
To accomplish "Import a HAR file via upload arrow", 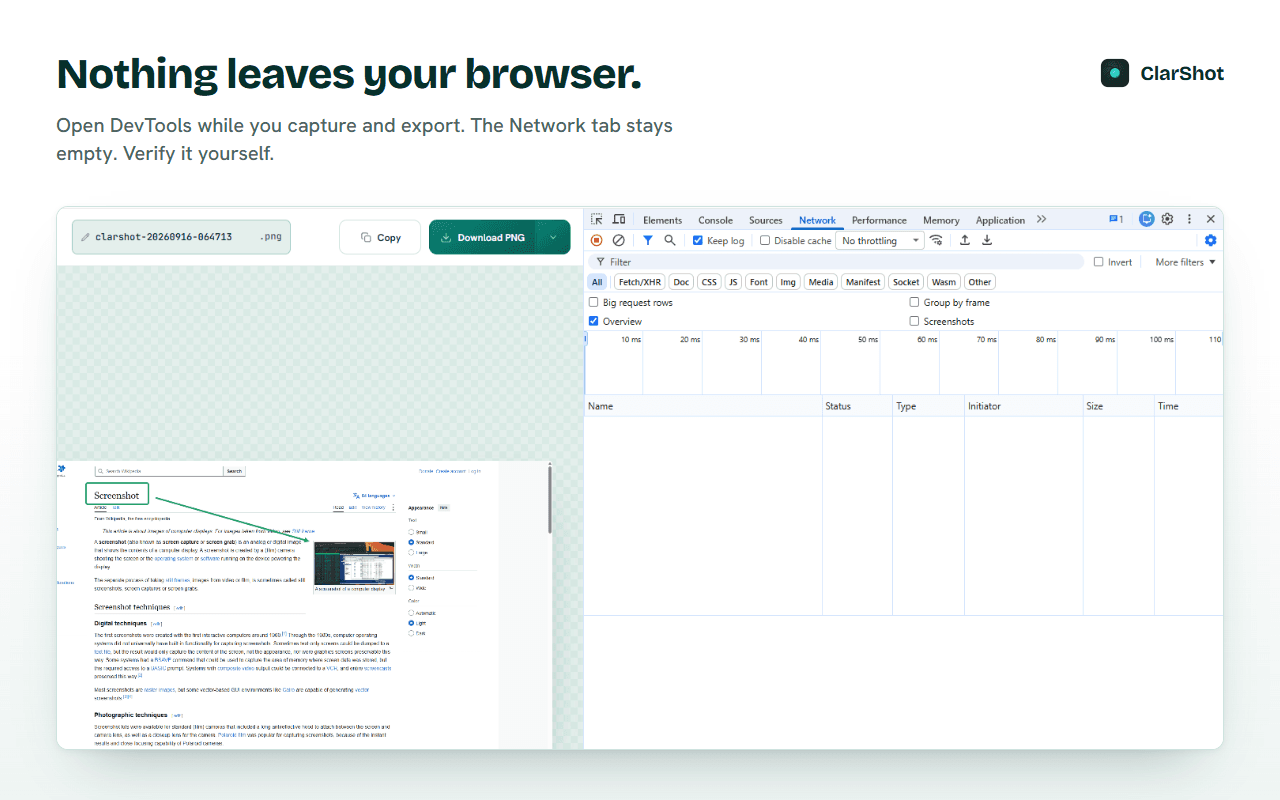I will click(965, 240).
